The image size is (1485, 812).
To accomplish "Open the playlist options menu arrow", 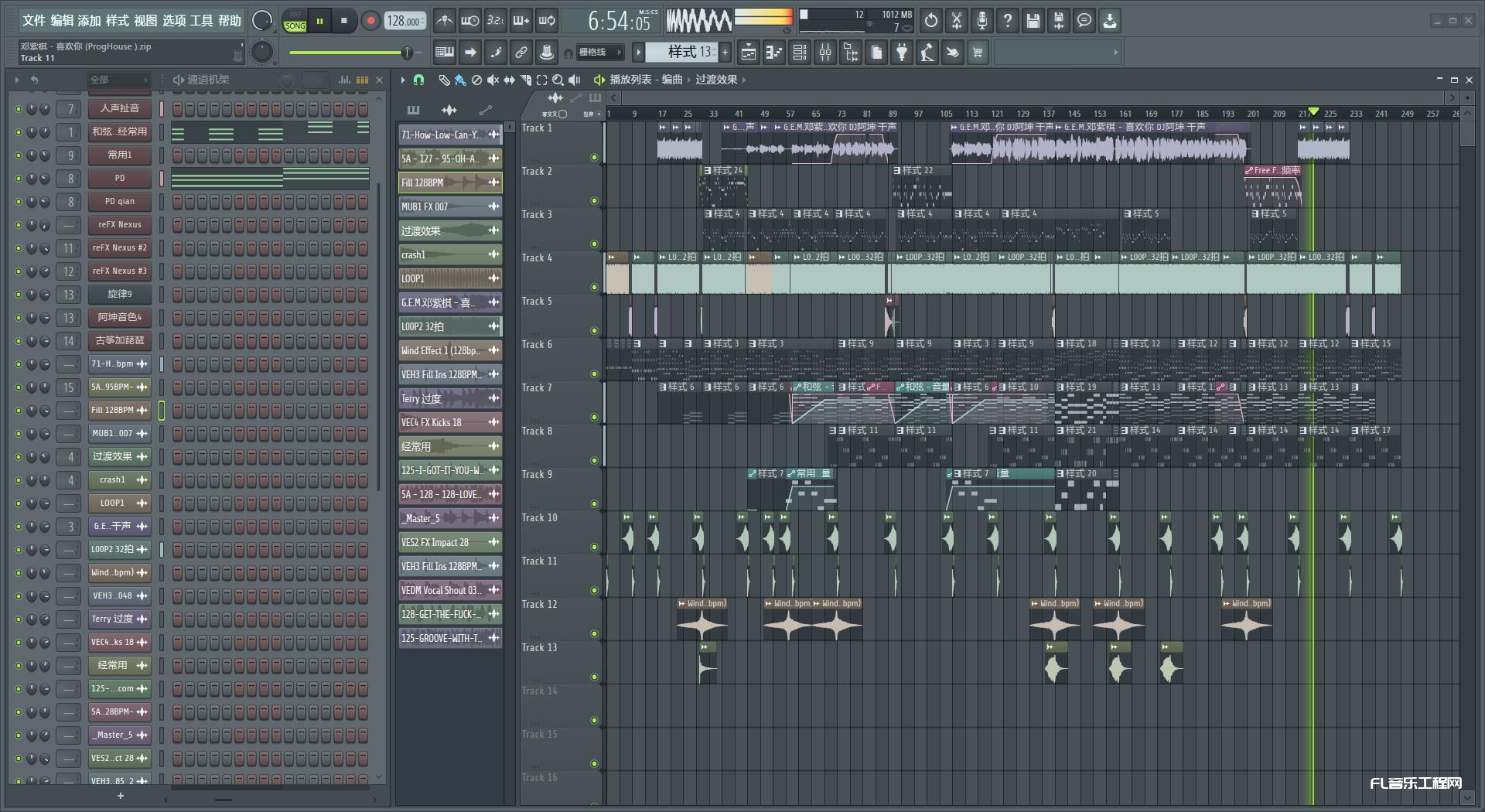I will point(403,80).
